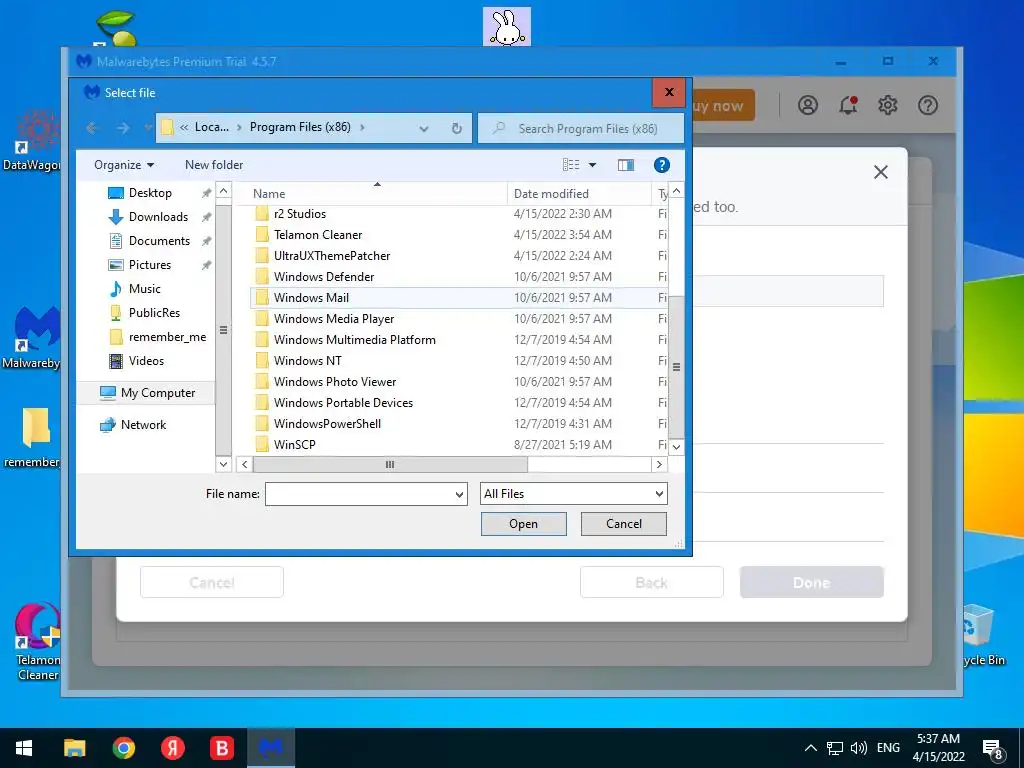Select the Recycle Bin desktop icon
Viewport: 1024px width, 768px height.
click(x=983, y=635)
